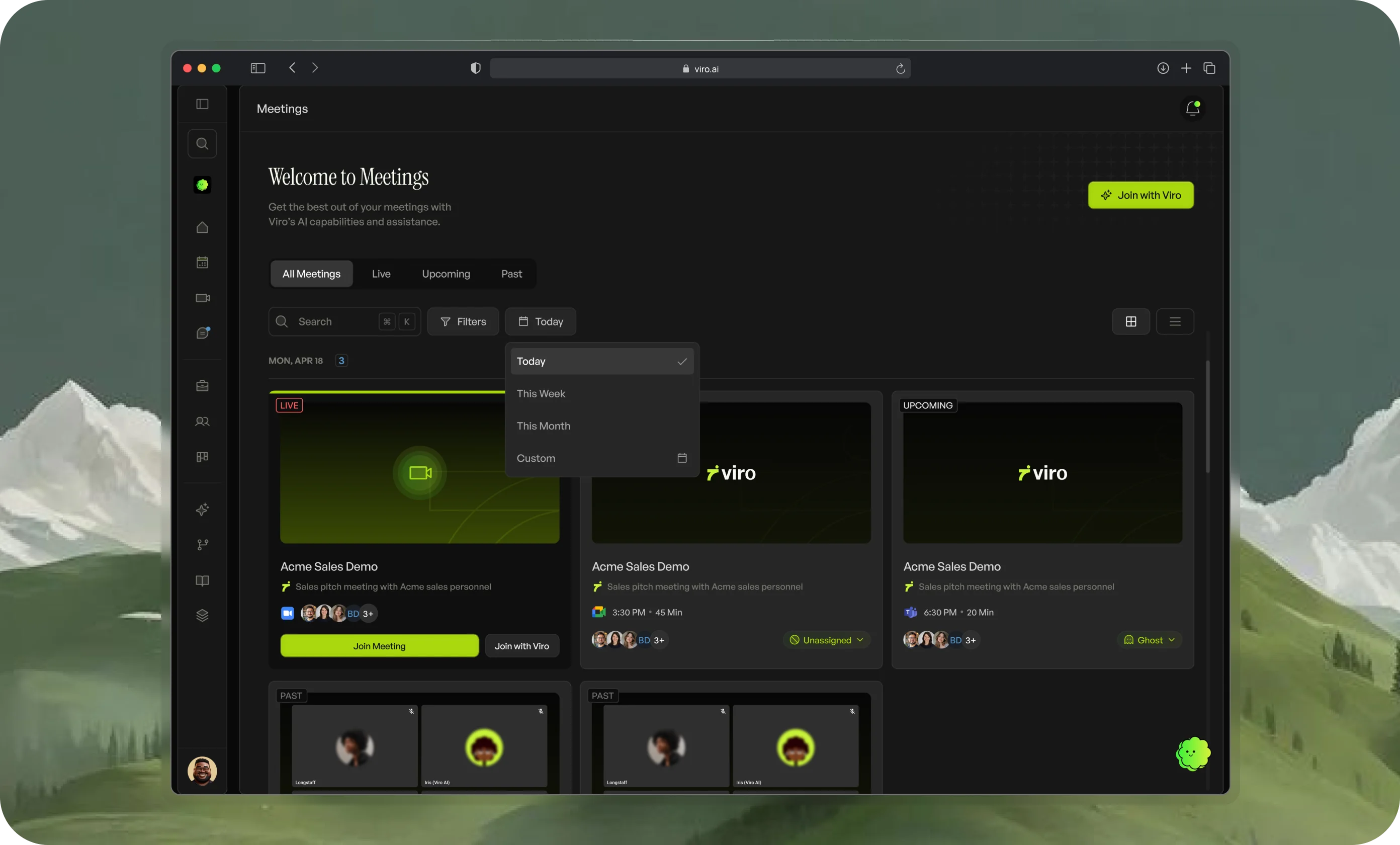Open the chat messages sidebar icon

coord(203,333)
